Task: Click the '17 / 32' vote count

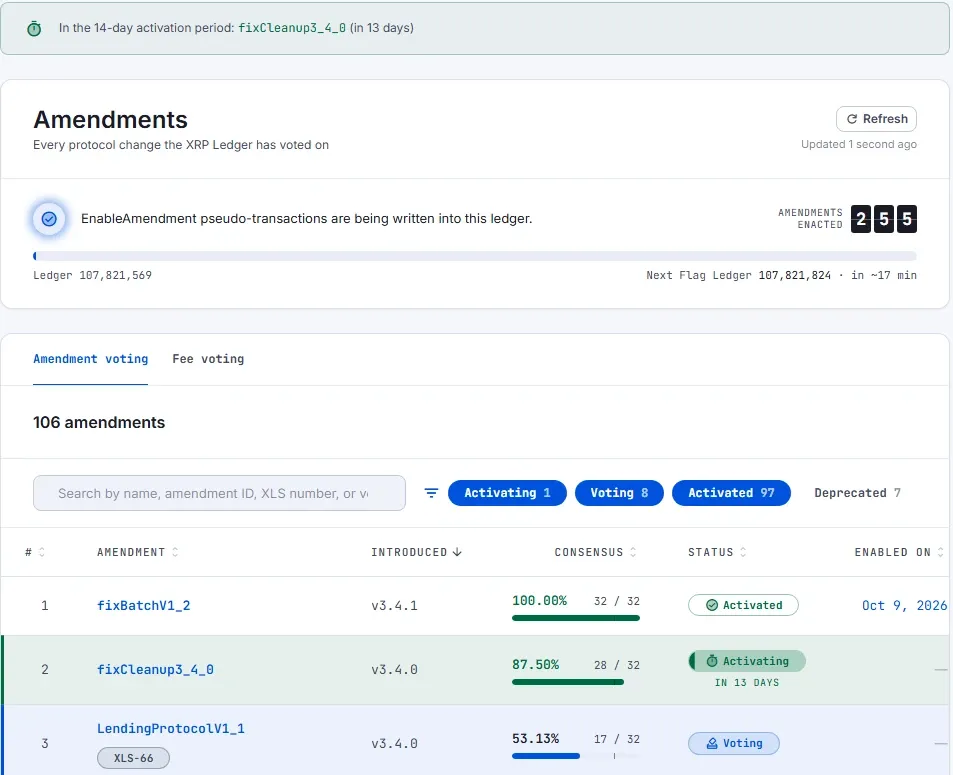Action: (616, 739)
